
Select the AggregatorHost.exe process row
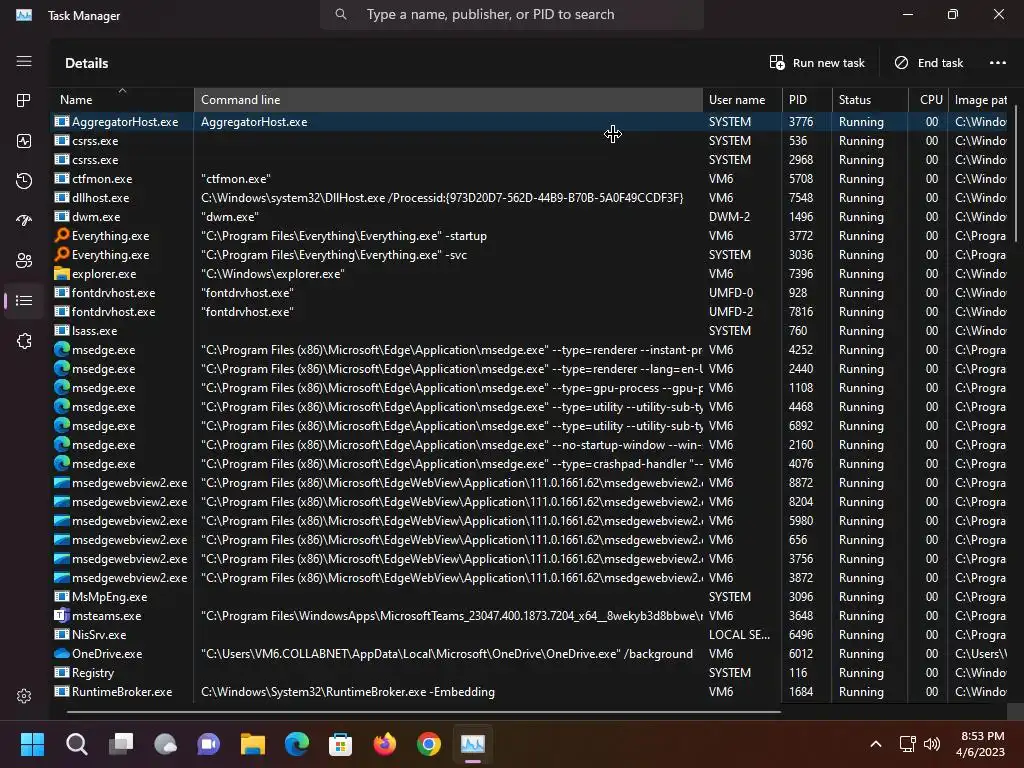(x=530, y=121)
